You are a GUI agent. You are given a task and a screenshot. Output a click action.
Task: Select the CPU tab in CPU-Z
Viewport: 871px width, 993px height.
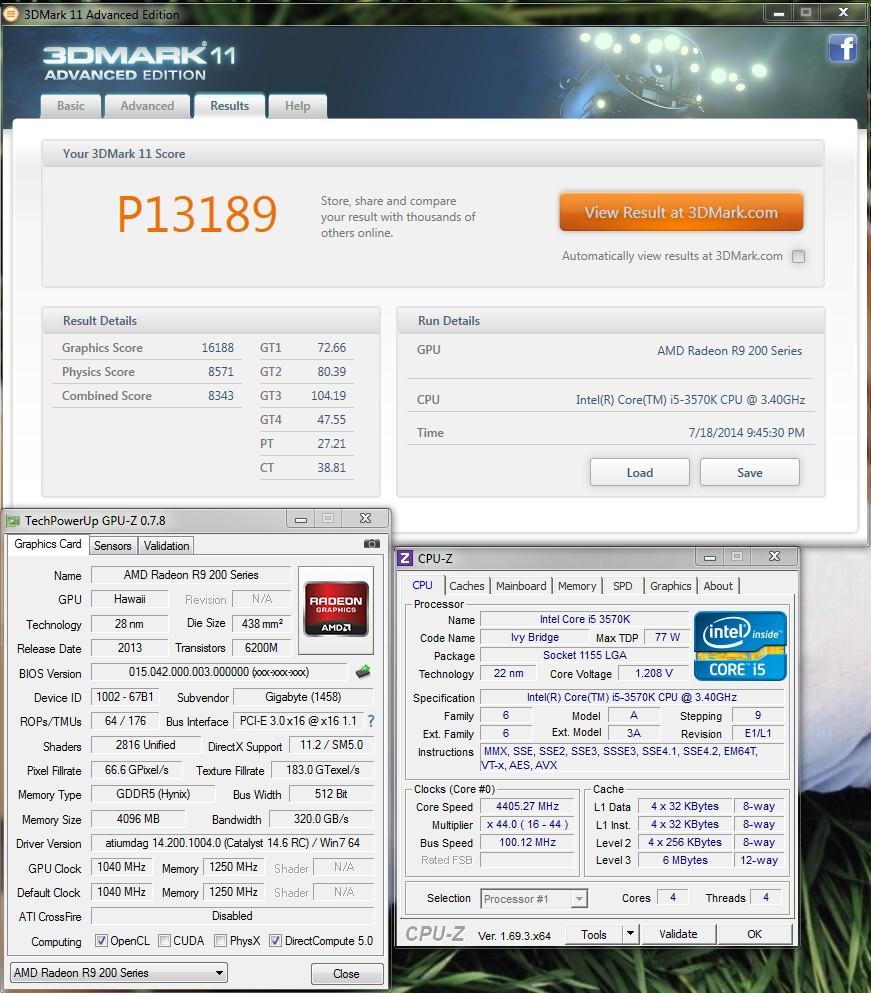[423, 585]
